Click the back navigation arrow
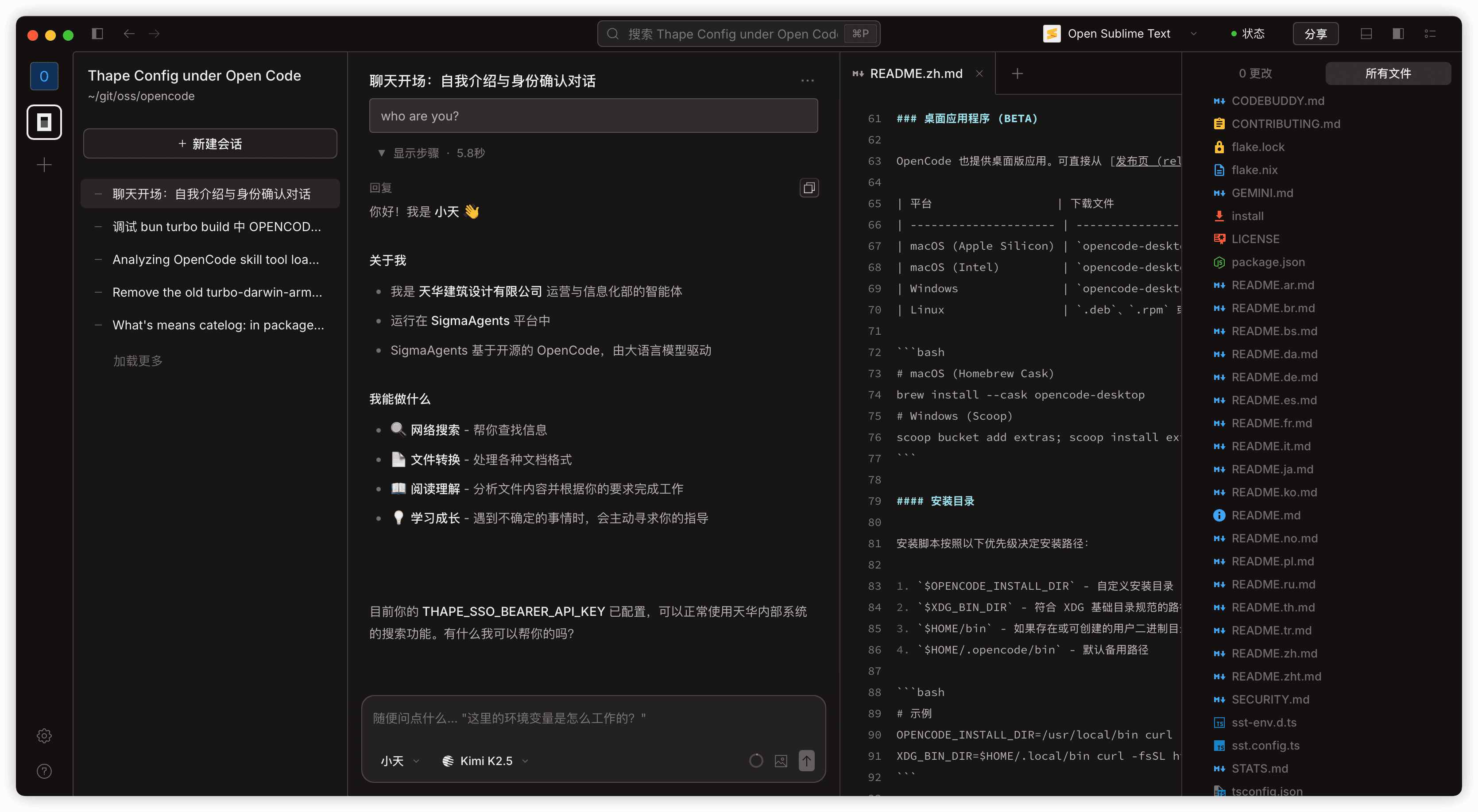 pyautogui.click(x=129, y=34)
